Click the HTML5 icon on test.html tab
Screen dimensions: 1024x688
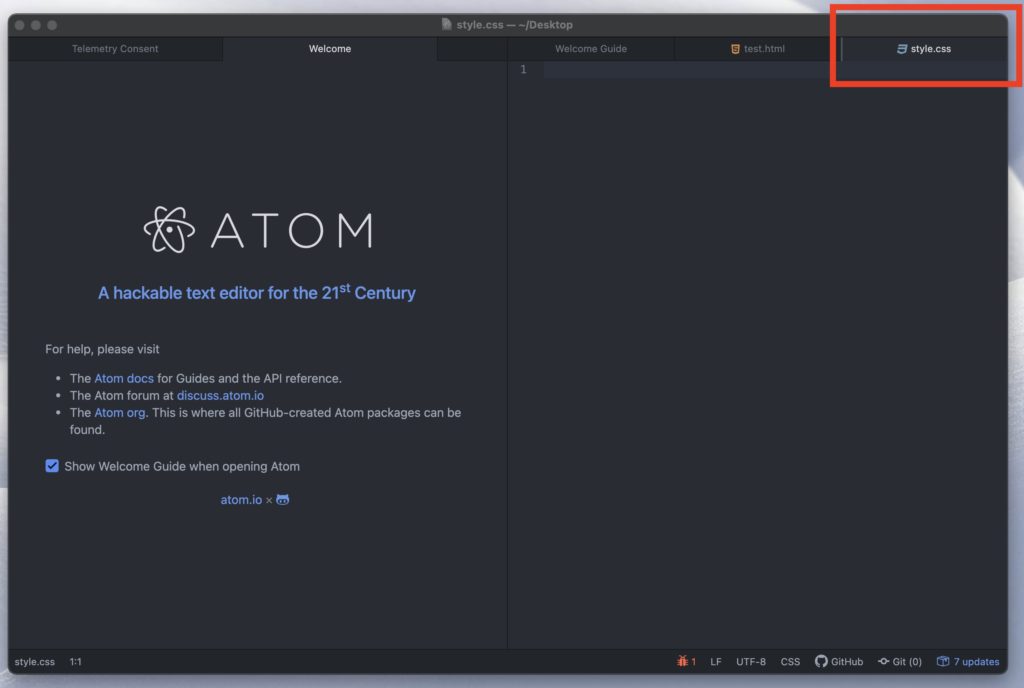[x=735, y=49]
